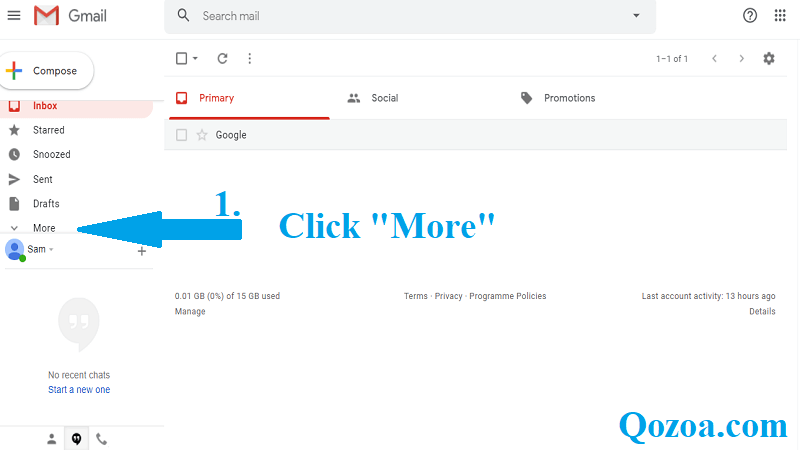800x450 pixels.
Task: Open the Privacy link
Action: click(448, 296)
